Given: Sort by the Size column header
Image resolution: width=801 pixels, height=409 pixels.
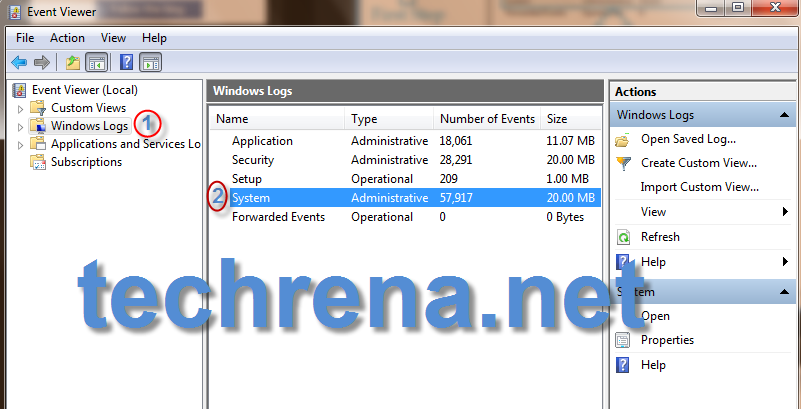Looking at the screenshot, I should pyautogui.click(x=571, y=119).
